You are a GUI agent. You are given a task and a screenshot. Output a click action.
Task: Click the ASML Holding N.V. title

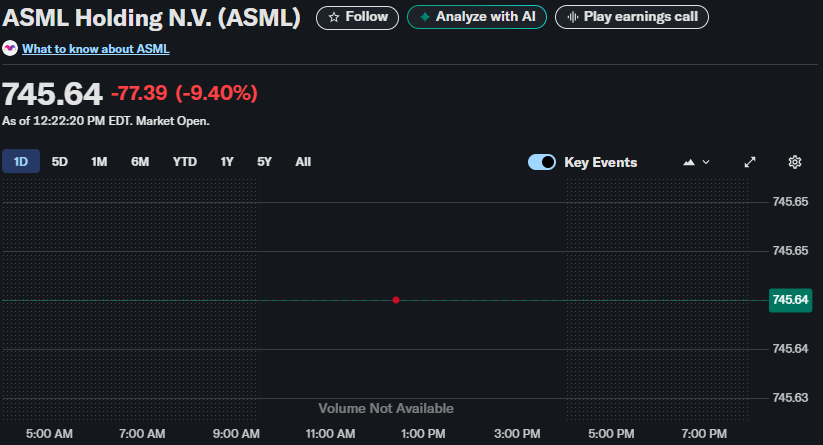click(151, 18)
